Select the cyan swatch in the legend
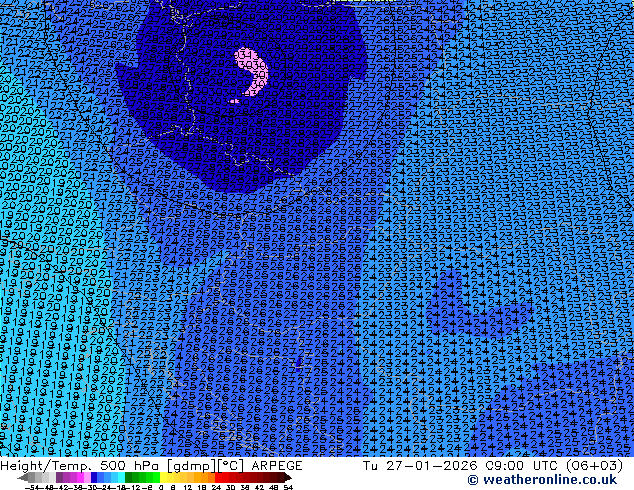Viewport: 634px width, 490px height. point(121,477)
